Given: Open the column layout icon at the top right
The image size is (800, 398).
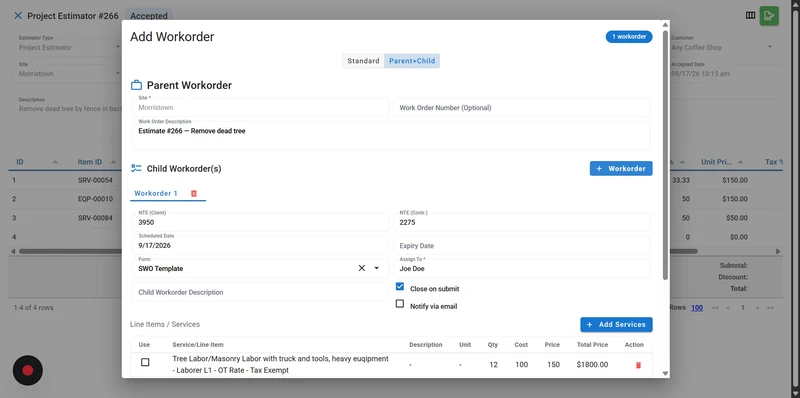Looking at the screenshot, I should pos(750,15).
